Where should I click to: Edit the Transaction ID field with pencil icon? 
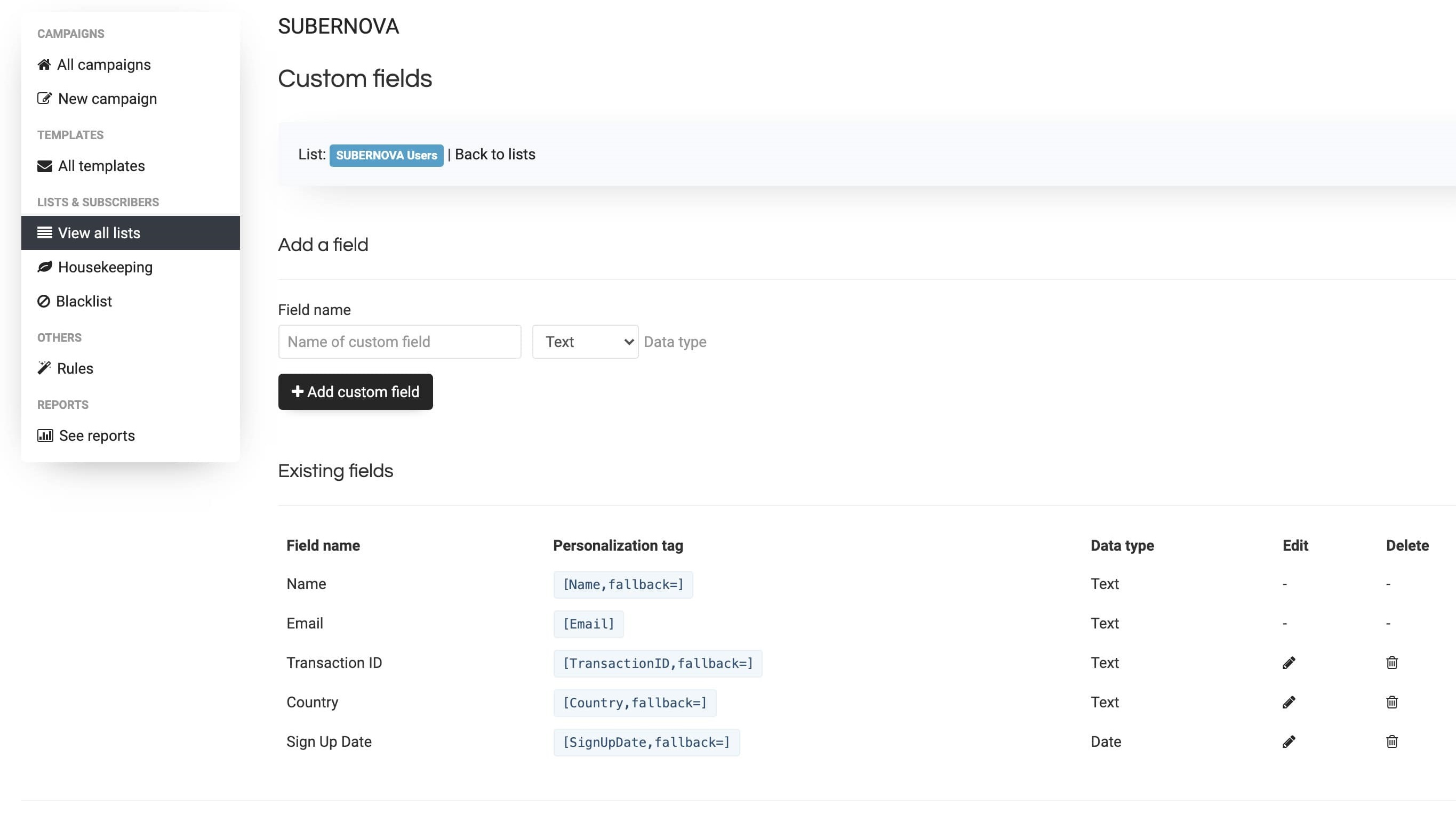click(1289, 663)
